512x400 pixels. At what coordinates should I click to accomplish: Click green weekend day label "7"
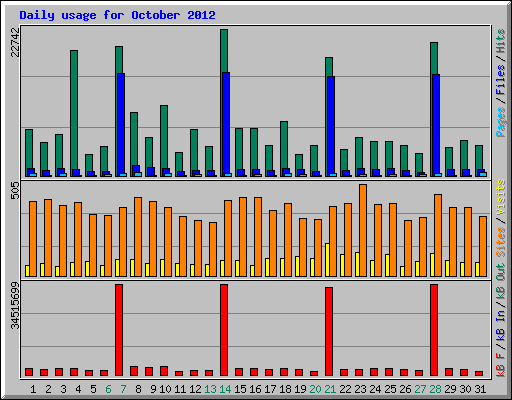[x=123, y=389]
